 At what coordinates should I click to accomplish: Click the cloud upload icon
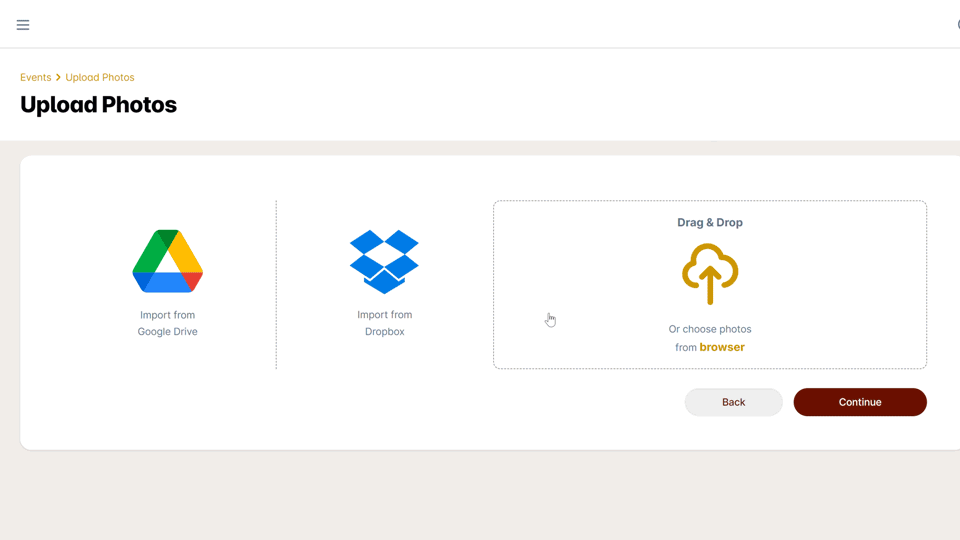point(710,274)
